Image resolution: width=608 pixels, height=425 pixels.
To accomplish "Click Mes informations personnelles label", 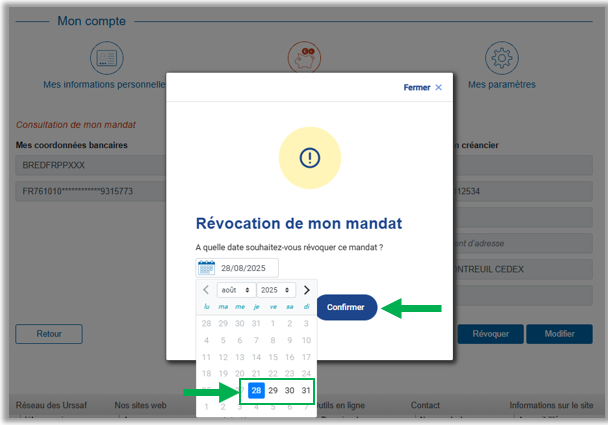I will pyautogui.click(x=104, y=85).
